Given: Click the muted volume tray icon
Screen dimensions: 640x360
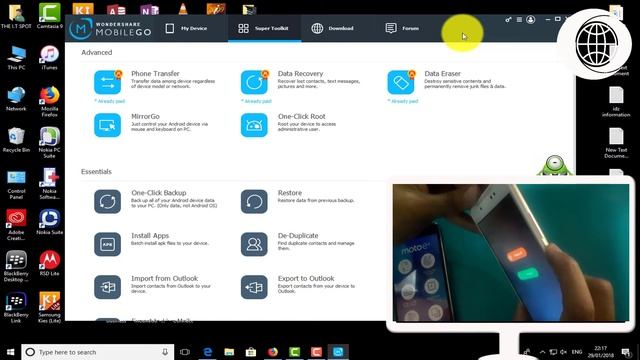Looking at the screenshot, I should point(564,352).
